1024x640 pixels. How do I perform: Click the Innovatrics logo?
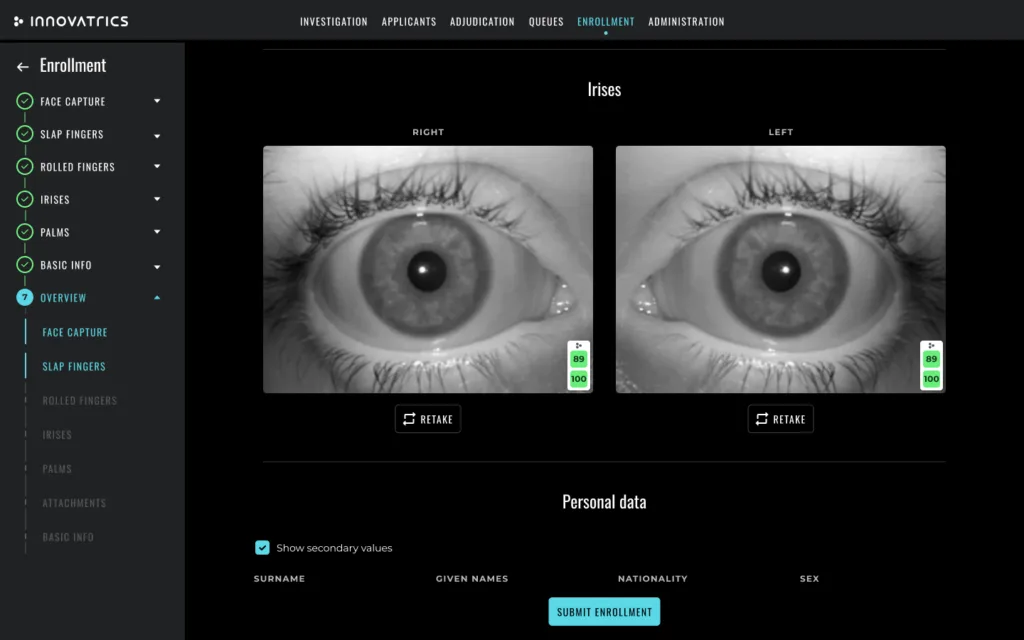[x=71, y=22]
